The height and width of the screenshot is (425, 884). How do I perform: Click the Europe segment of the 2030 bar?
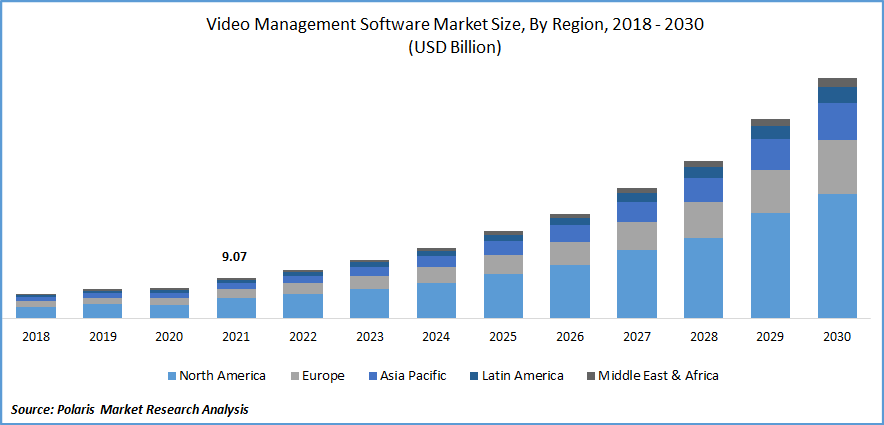coord(837,167)
